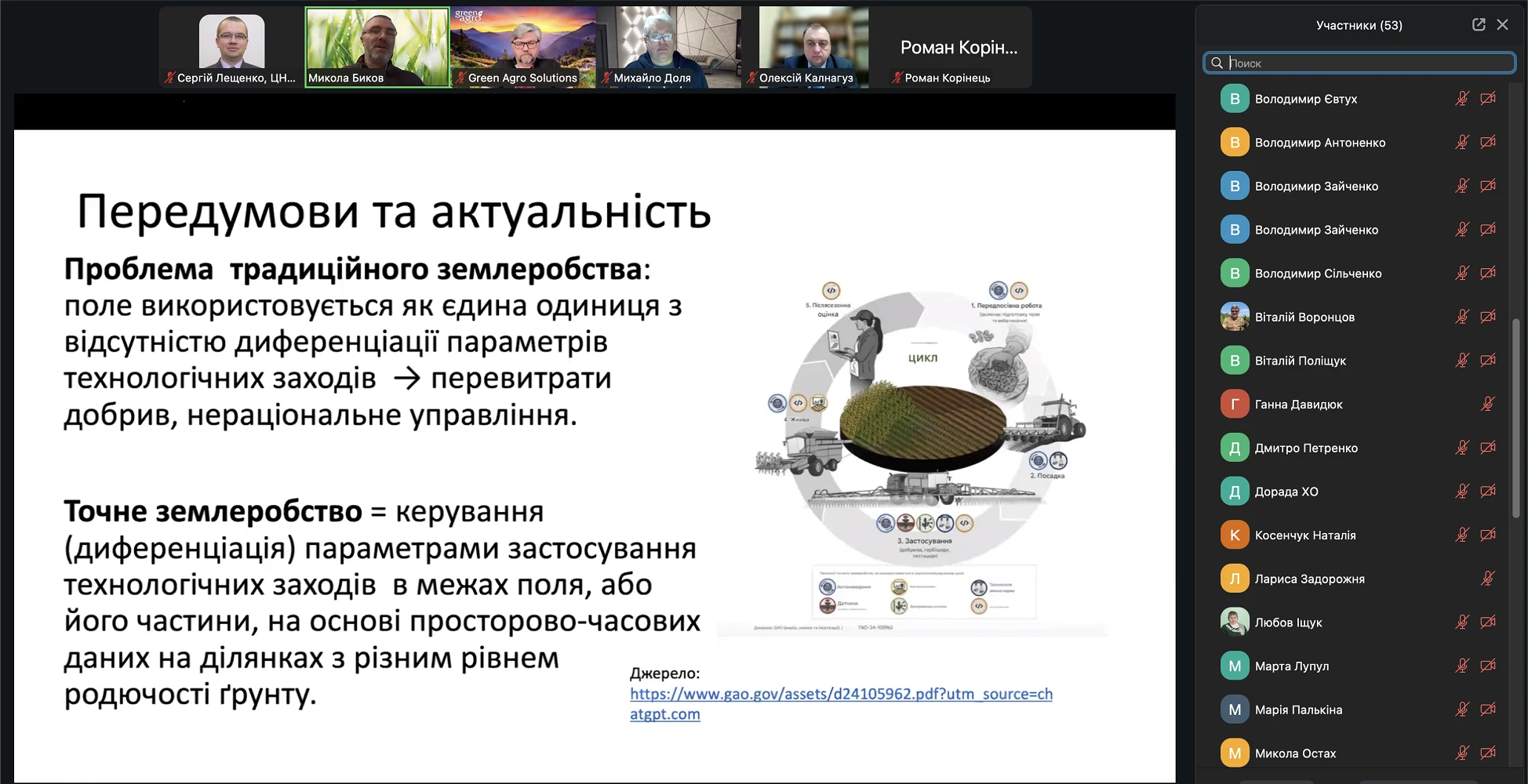Viewport: 1528px width, 784px height.
Task: Click camera-off icon for Віталій Воронцов
Action: point(1487,317)
